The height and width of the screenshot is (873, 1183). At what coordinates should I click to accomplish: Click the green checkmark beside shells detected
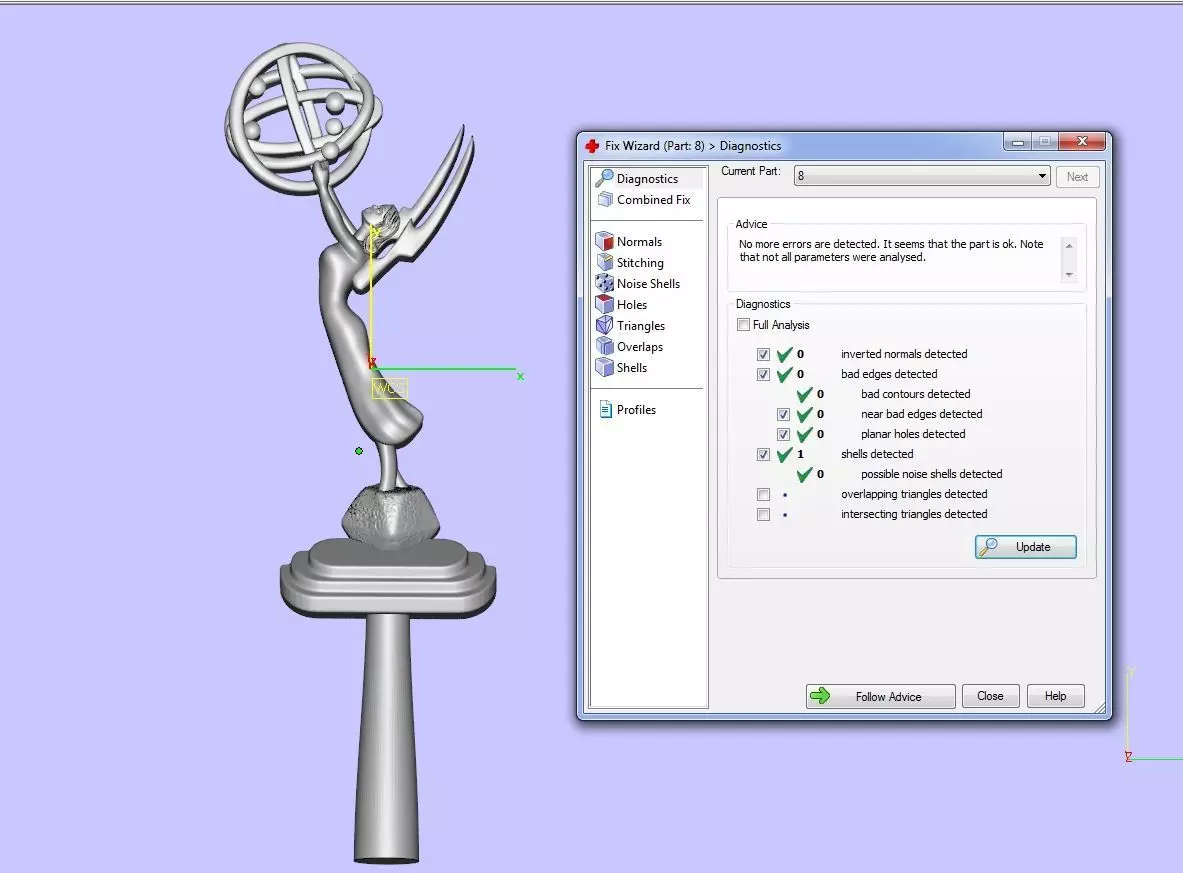tap(785, 454)
